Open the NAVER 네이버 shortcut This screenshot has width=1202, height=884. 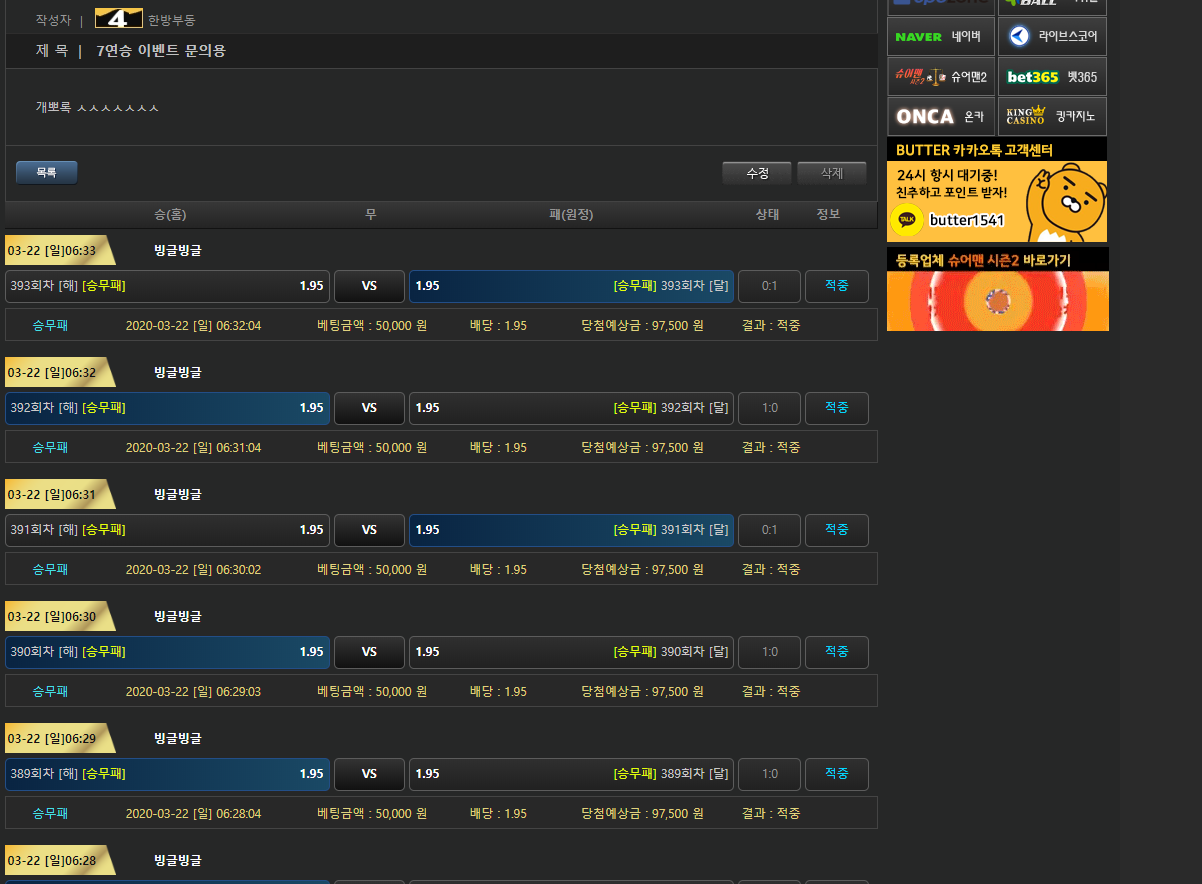941,36
